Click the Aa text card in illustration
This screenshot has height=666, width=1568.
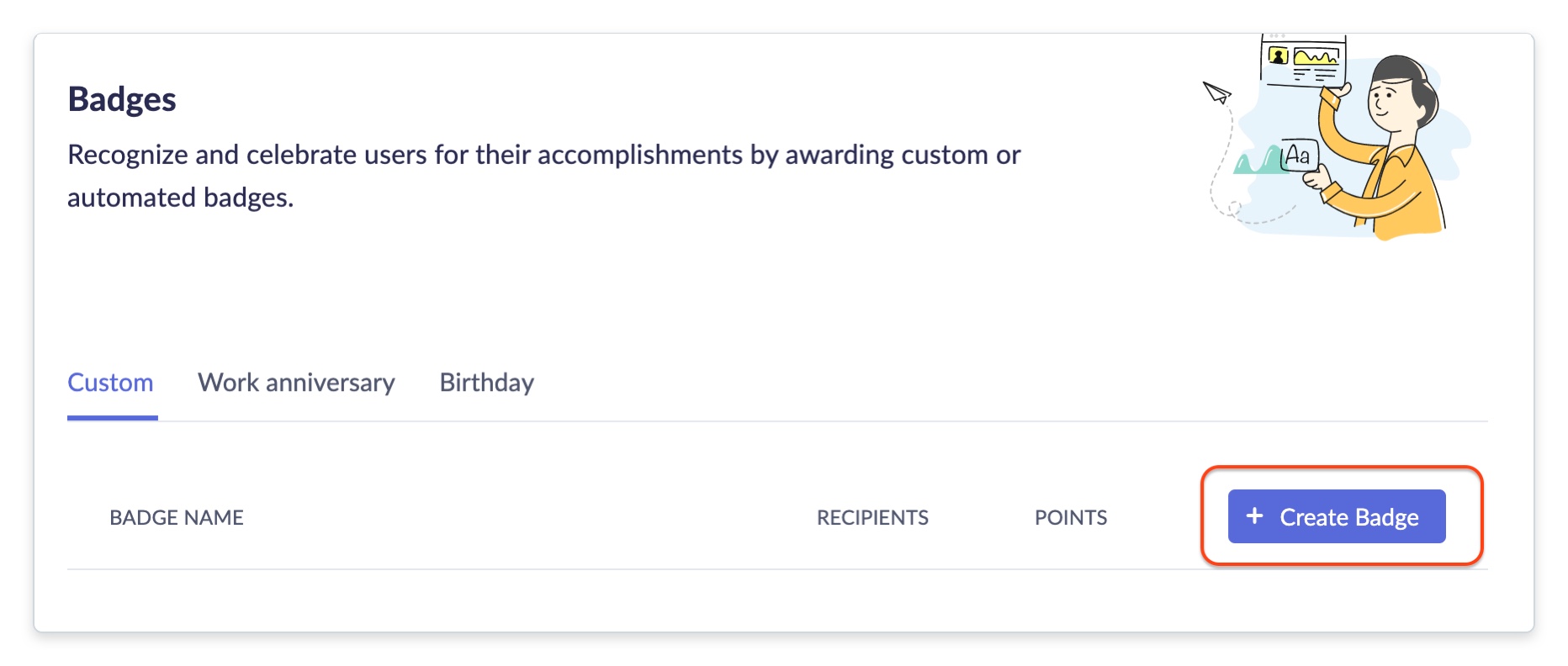point(1298,156)
